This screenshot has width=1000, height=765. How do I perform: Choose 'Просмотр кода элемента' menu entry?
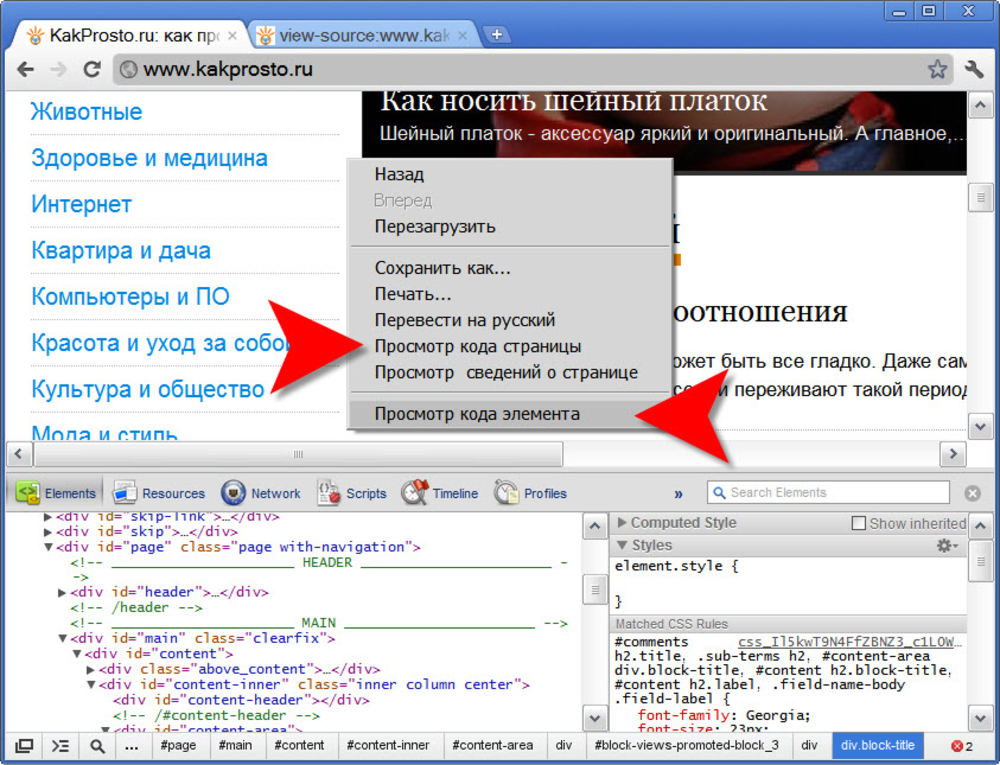tap(477, 413)
